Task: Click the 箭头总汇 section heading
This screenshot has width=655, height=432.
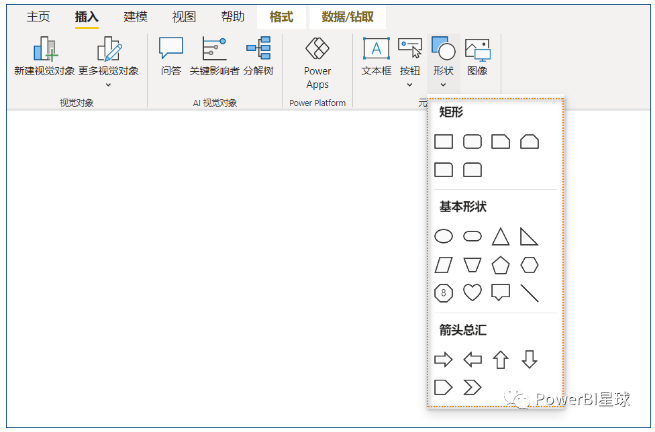Action: tap(463, 330)
